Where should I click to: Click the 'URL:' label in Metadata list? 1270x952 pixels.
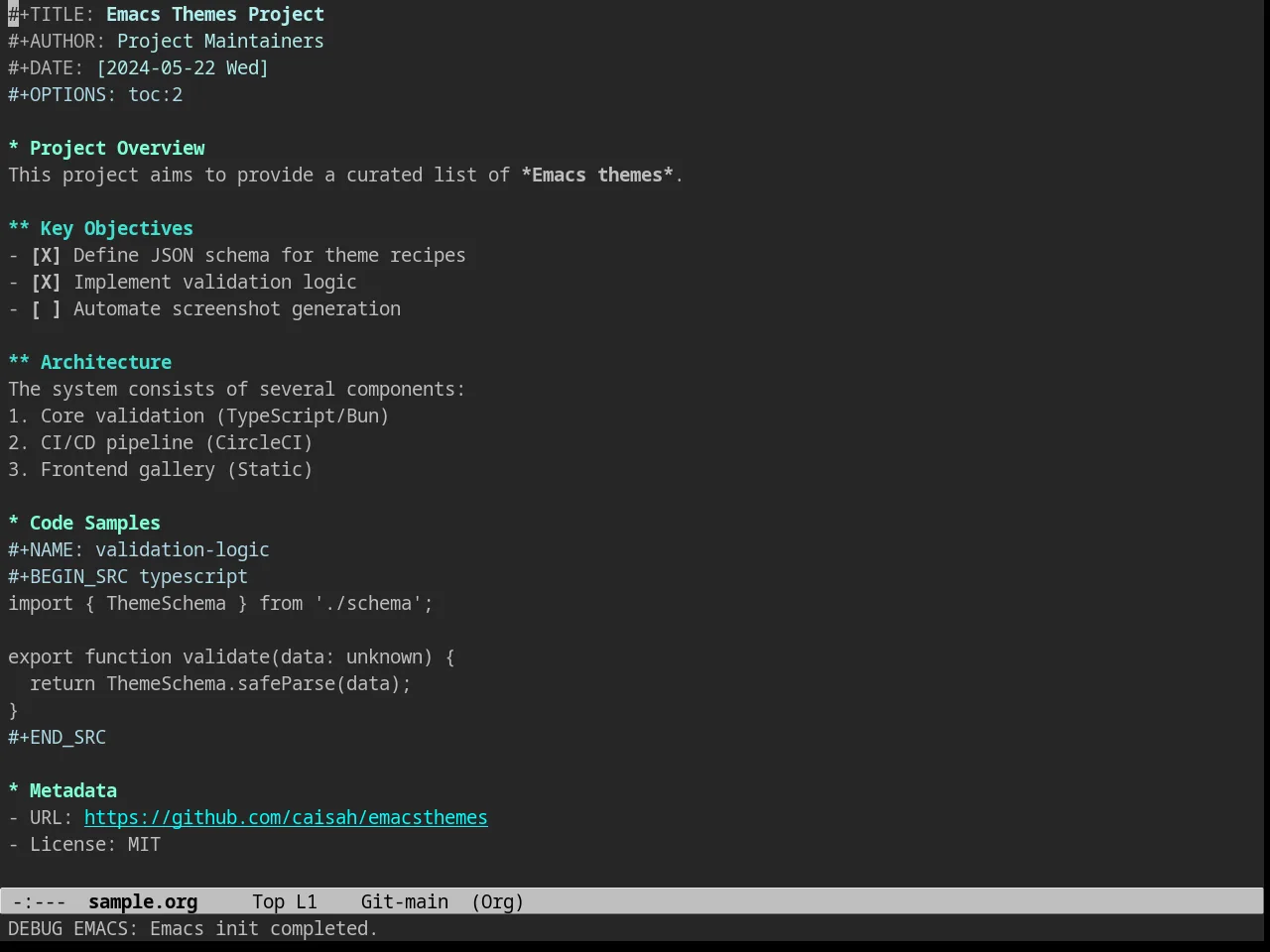(x=52, y=818)
